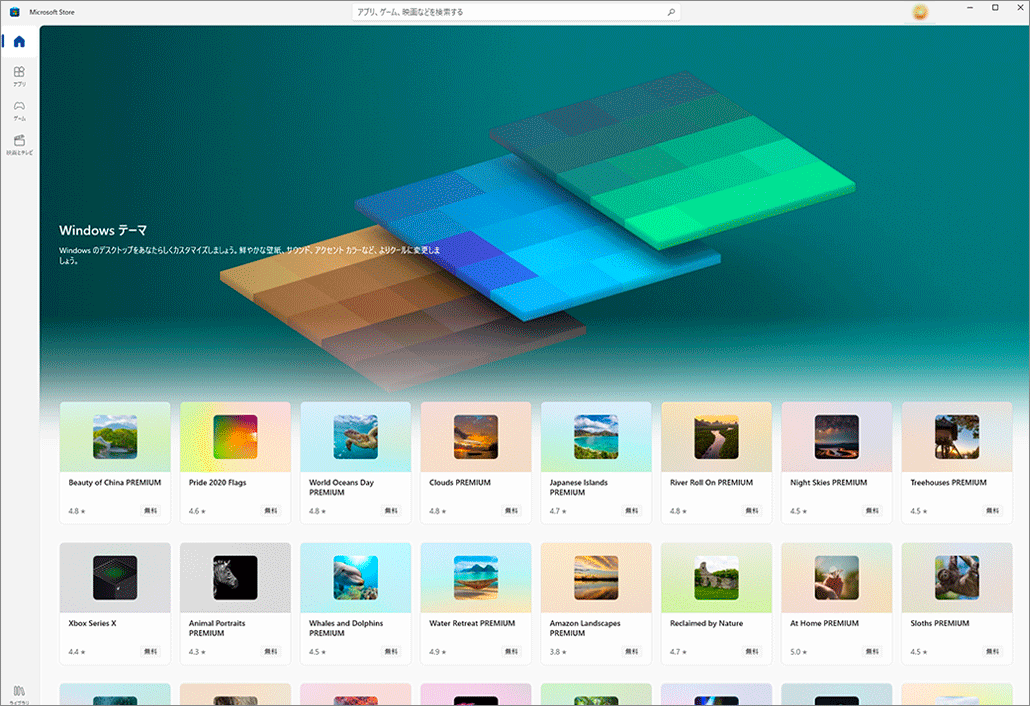Click 無料 button on Reclaimed by Nature
The height and width of the screenshot is (706, 1030).
[751, 651]
